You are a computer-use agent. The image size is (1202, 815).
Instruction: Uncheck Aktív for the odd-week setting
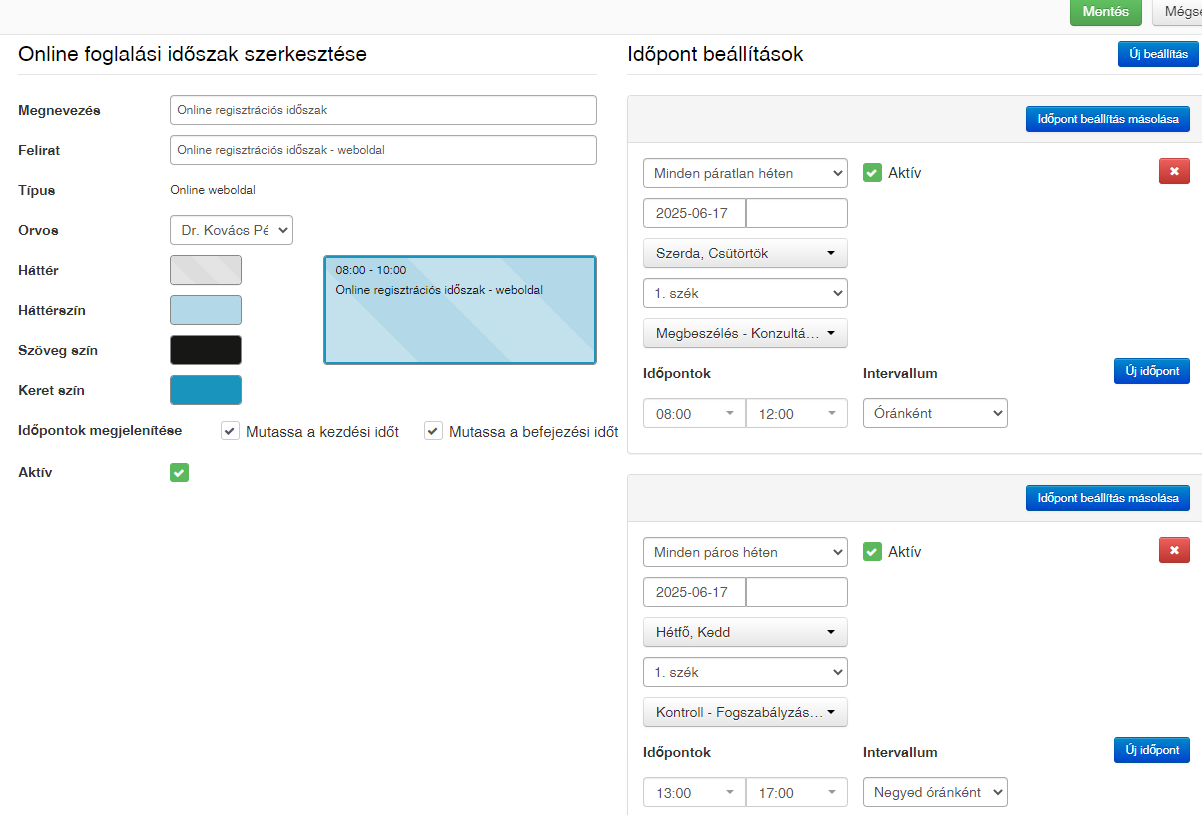click(x=872, y=173)
